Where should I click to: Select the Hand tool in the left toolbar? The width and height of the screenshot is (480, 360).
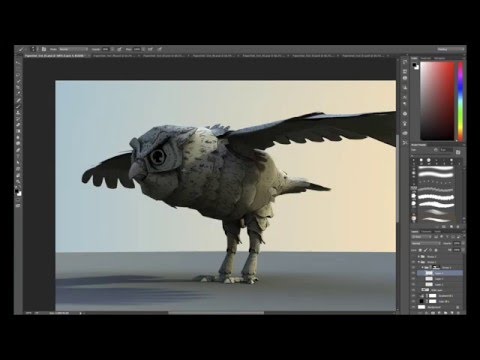pos(19,174)
